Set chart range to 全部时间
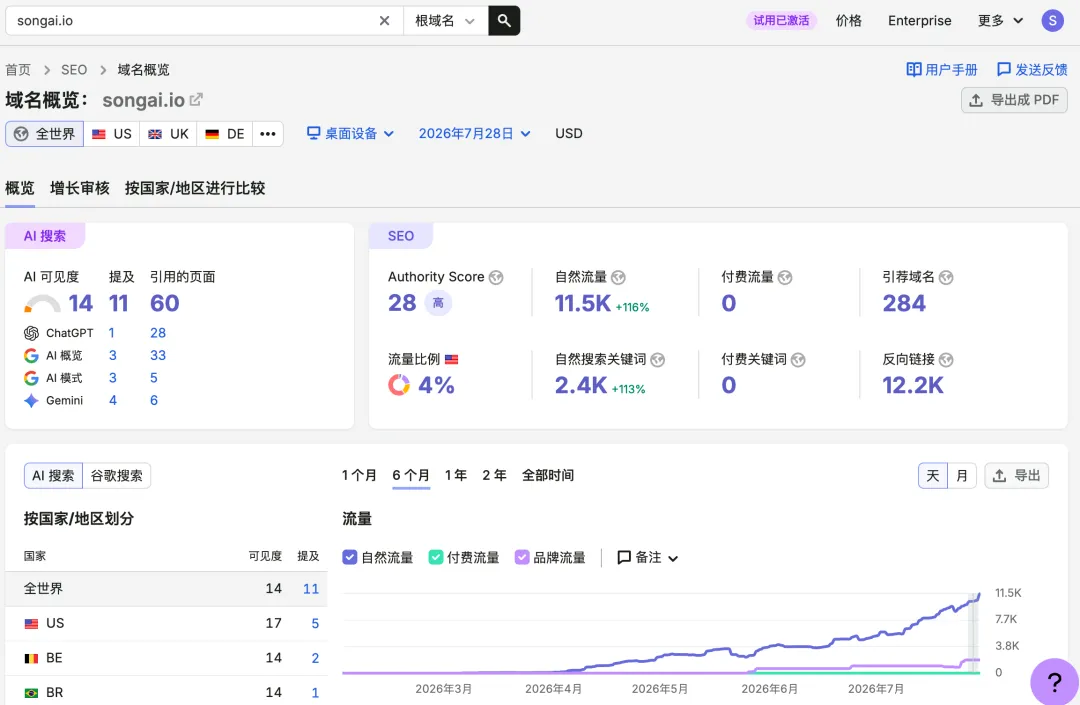 click(x=548, y=476)
